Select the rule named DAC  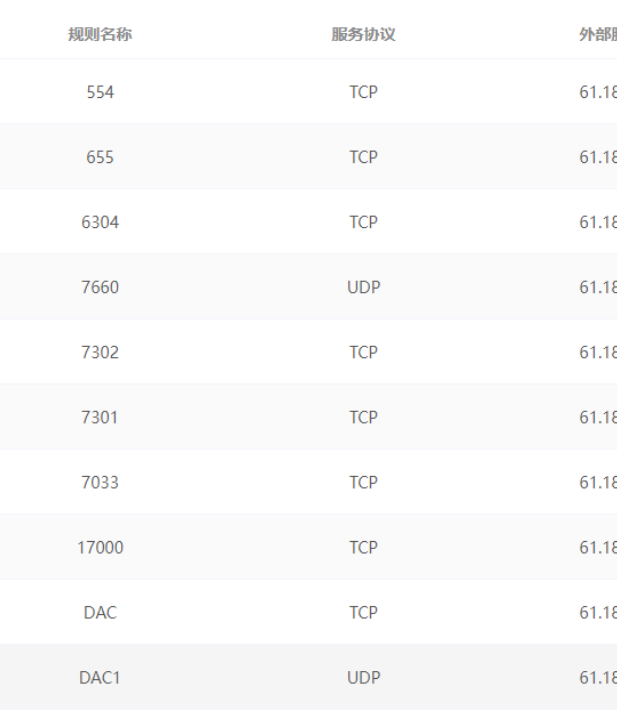[100, 612]
